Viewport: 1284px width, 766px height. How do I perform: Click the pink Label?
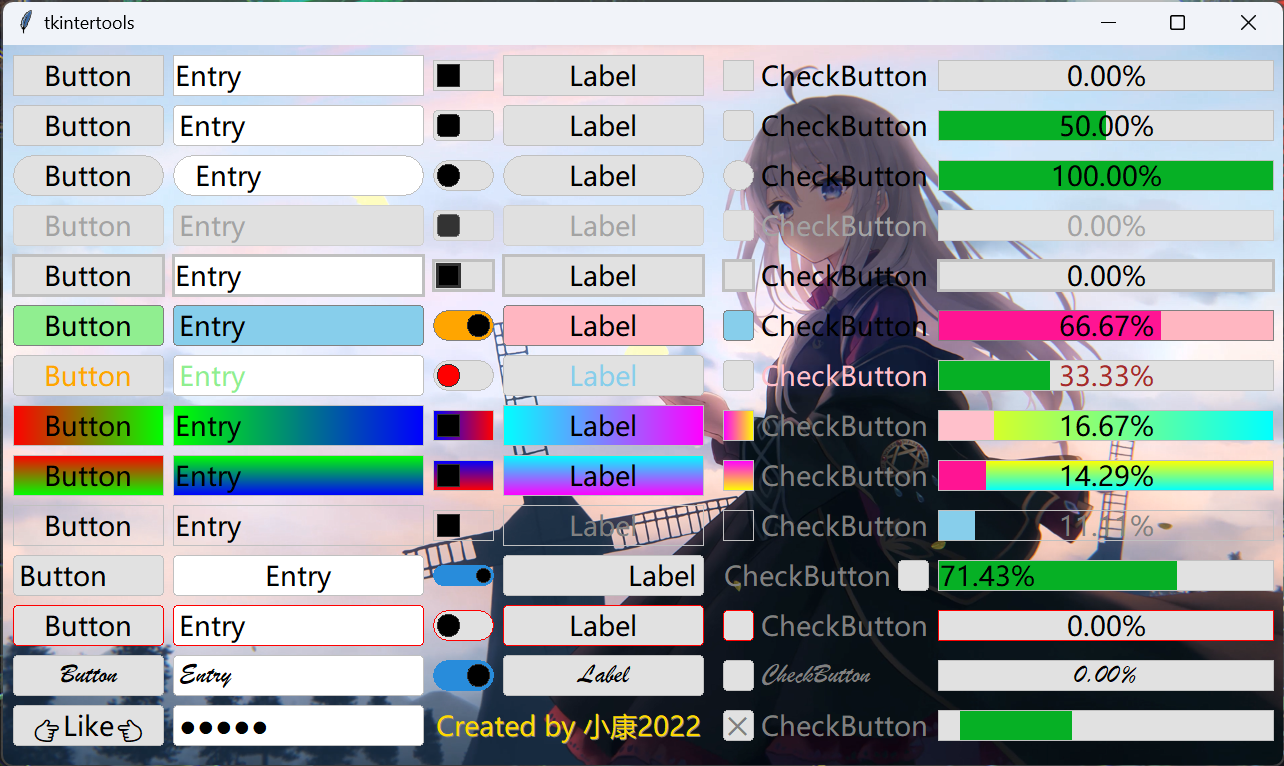click(603, 326)
